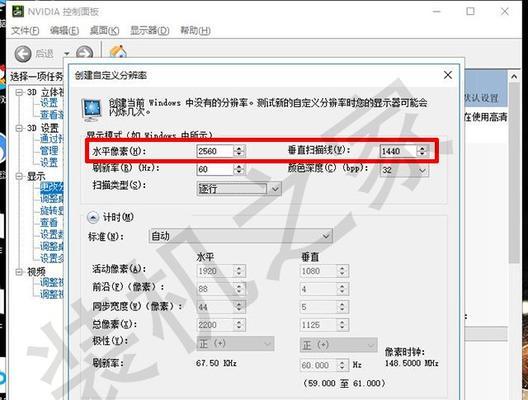Viewport: 528px width, 400px height.
Task: Adjust the 60.000 Hz refresh spinner
Action: tap(343, 365)
